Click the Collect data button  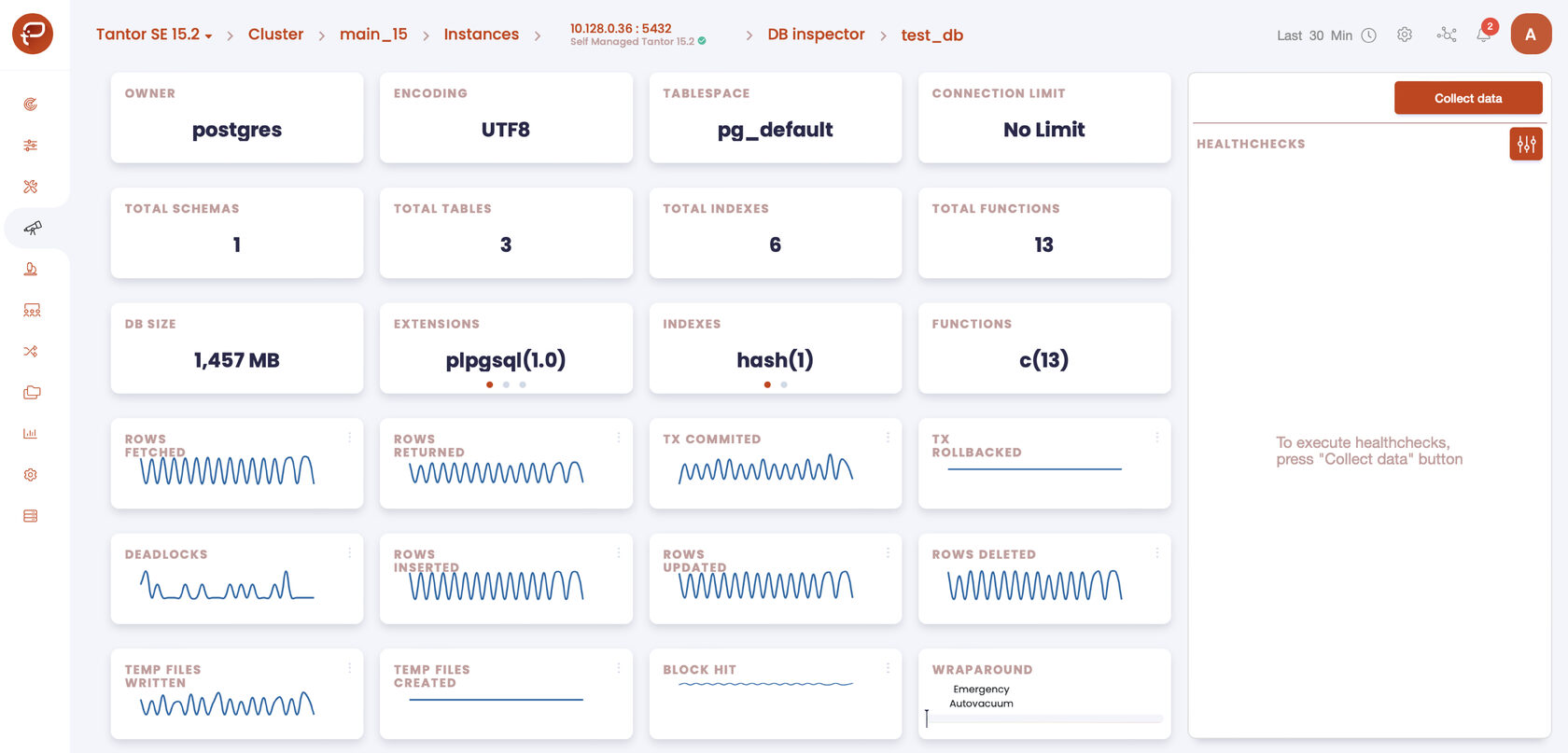coord(1468,98)
